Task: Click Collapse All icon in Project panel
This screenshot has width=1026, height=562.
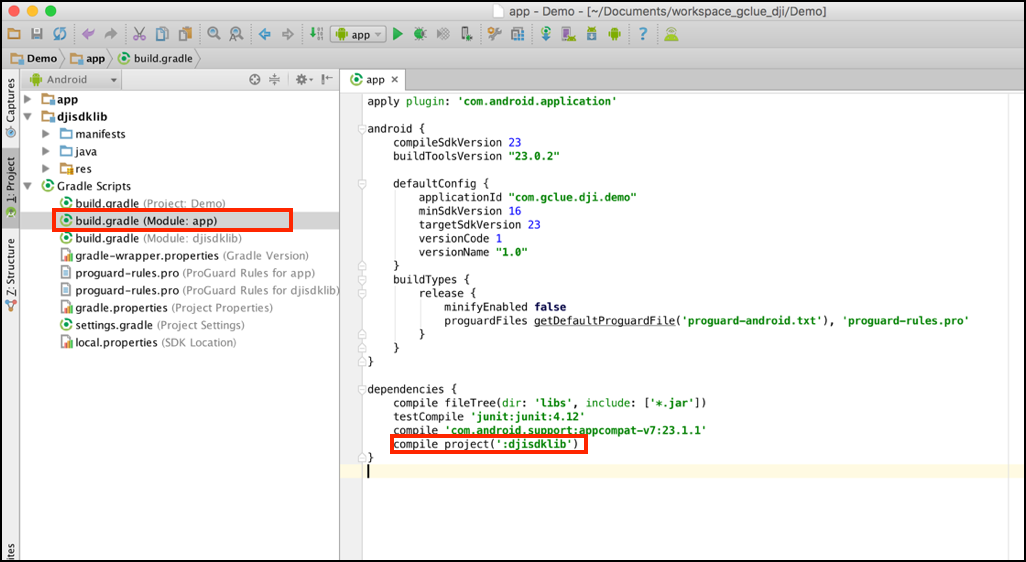Action: click(274, 79)
